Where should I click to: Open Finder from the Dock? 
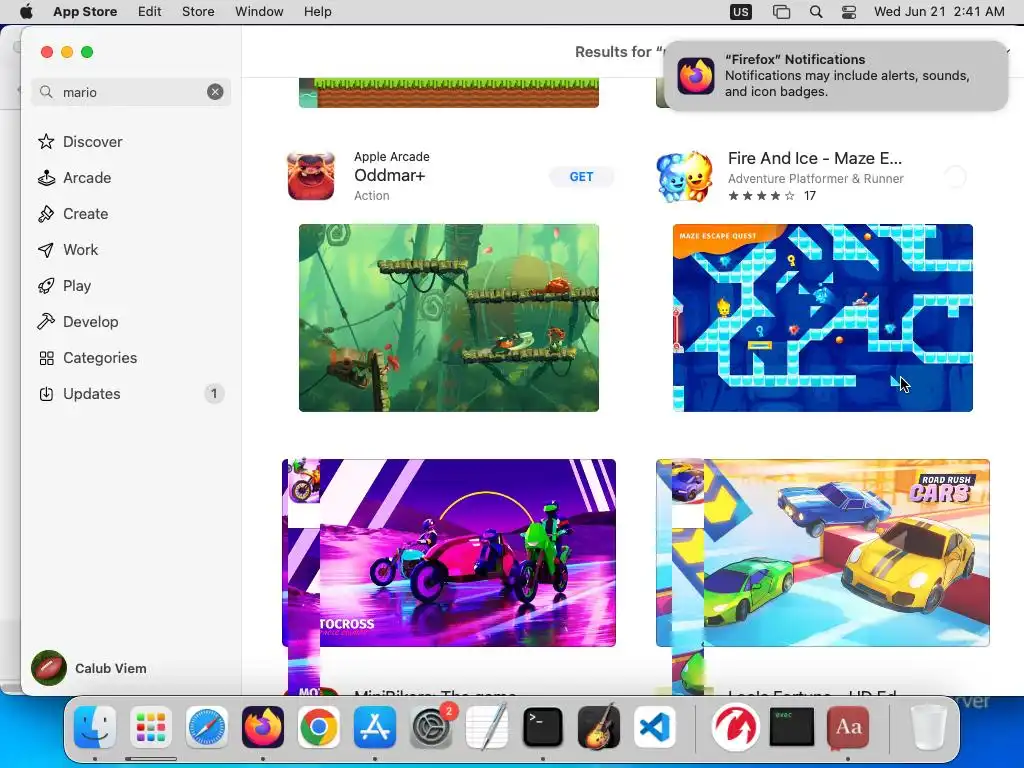(x=95, y=727)
